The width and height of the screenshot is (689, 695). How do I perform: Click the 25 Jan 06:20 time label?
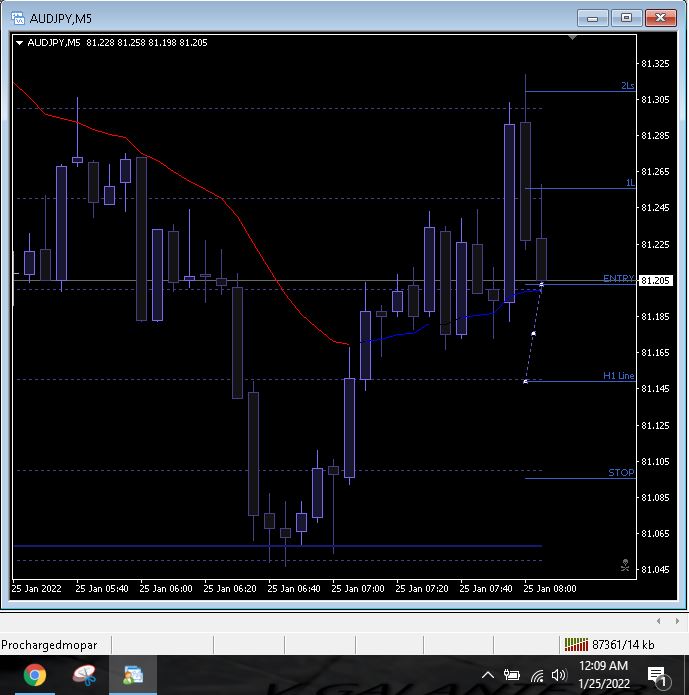tap(230, 589)
